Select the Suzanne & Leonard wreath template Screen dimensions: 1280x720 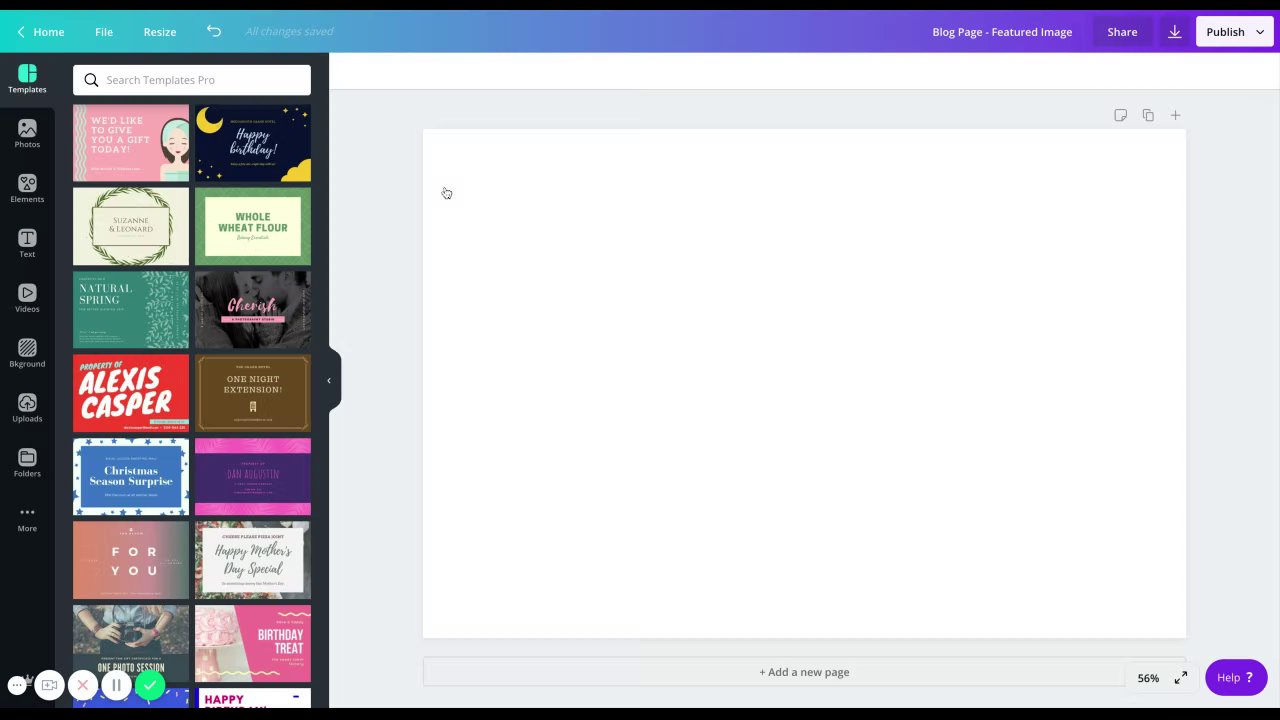[x=131, y=226]
